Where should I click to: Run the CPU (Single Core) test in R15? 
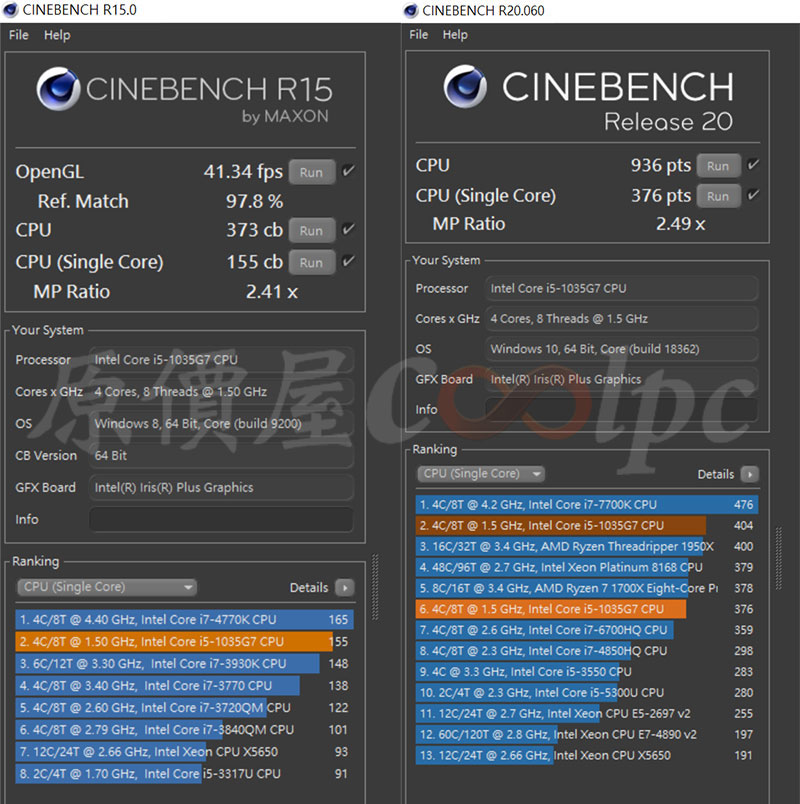311,262
